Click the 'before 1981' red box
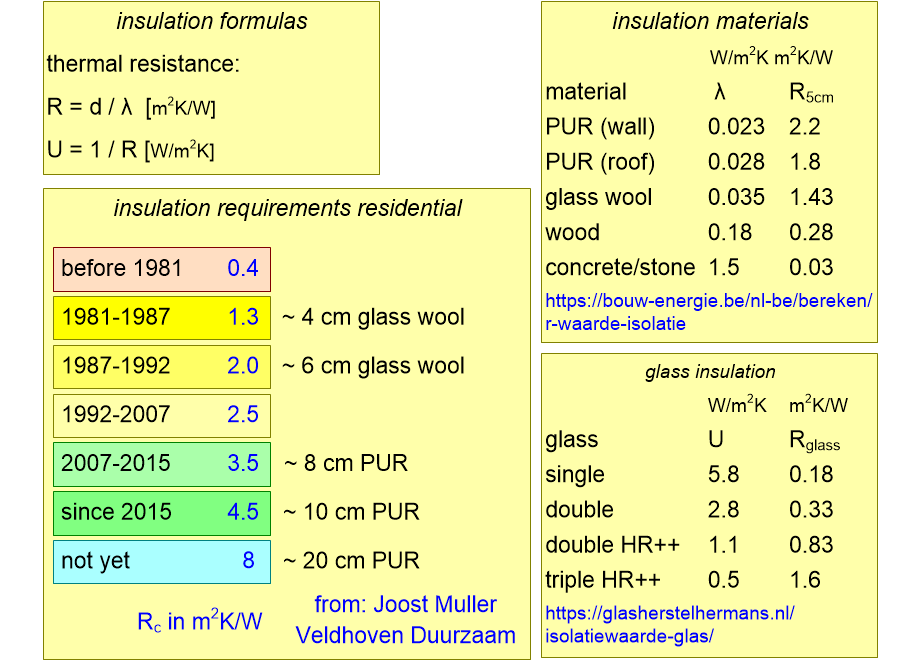920x660 pixels. tap(162, 269)
